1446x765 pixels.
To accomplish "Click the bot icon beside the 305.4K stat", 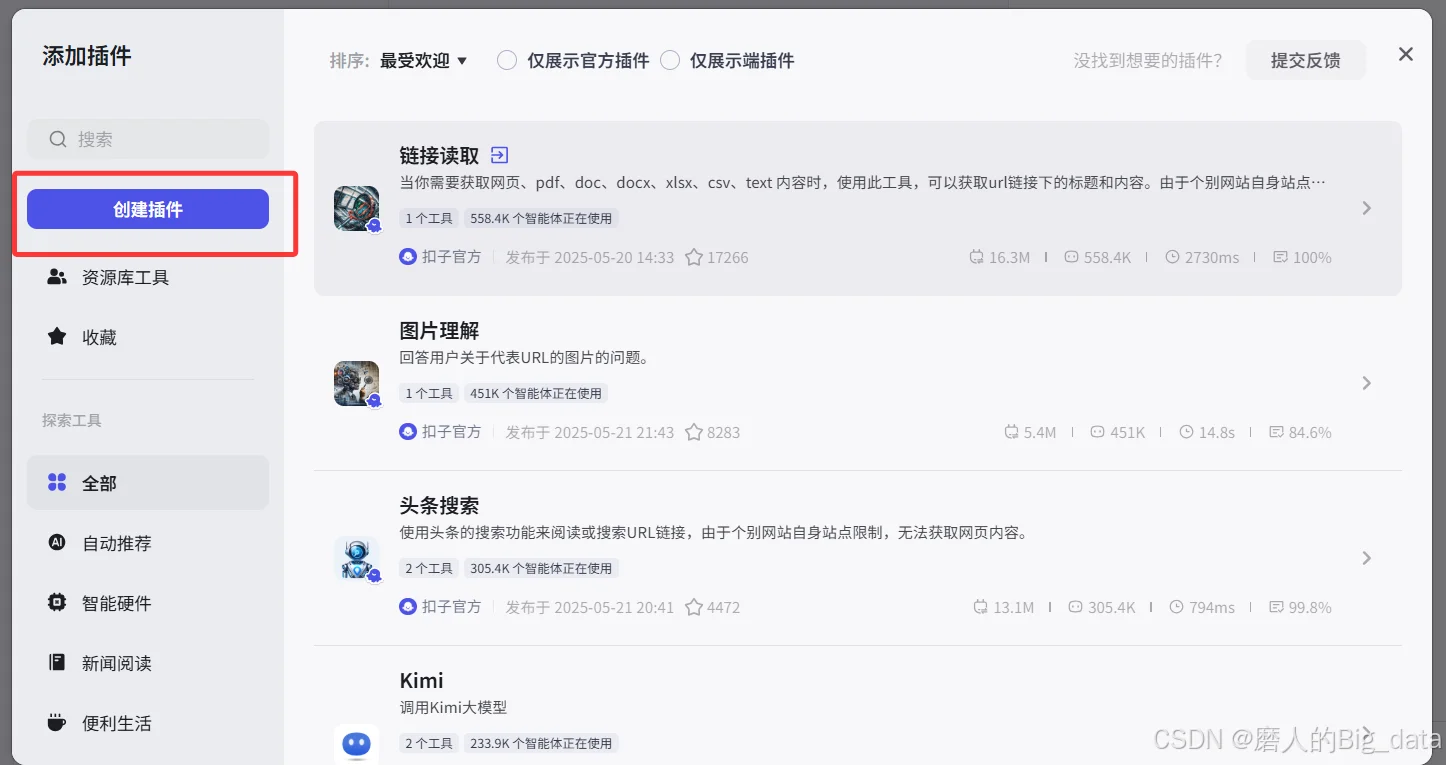I will coord(1075,607).
